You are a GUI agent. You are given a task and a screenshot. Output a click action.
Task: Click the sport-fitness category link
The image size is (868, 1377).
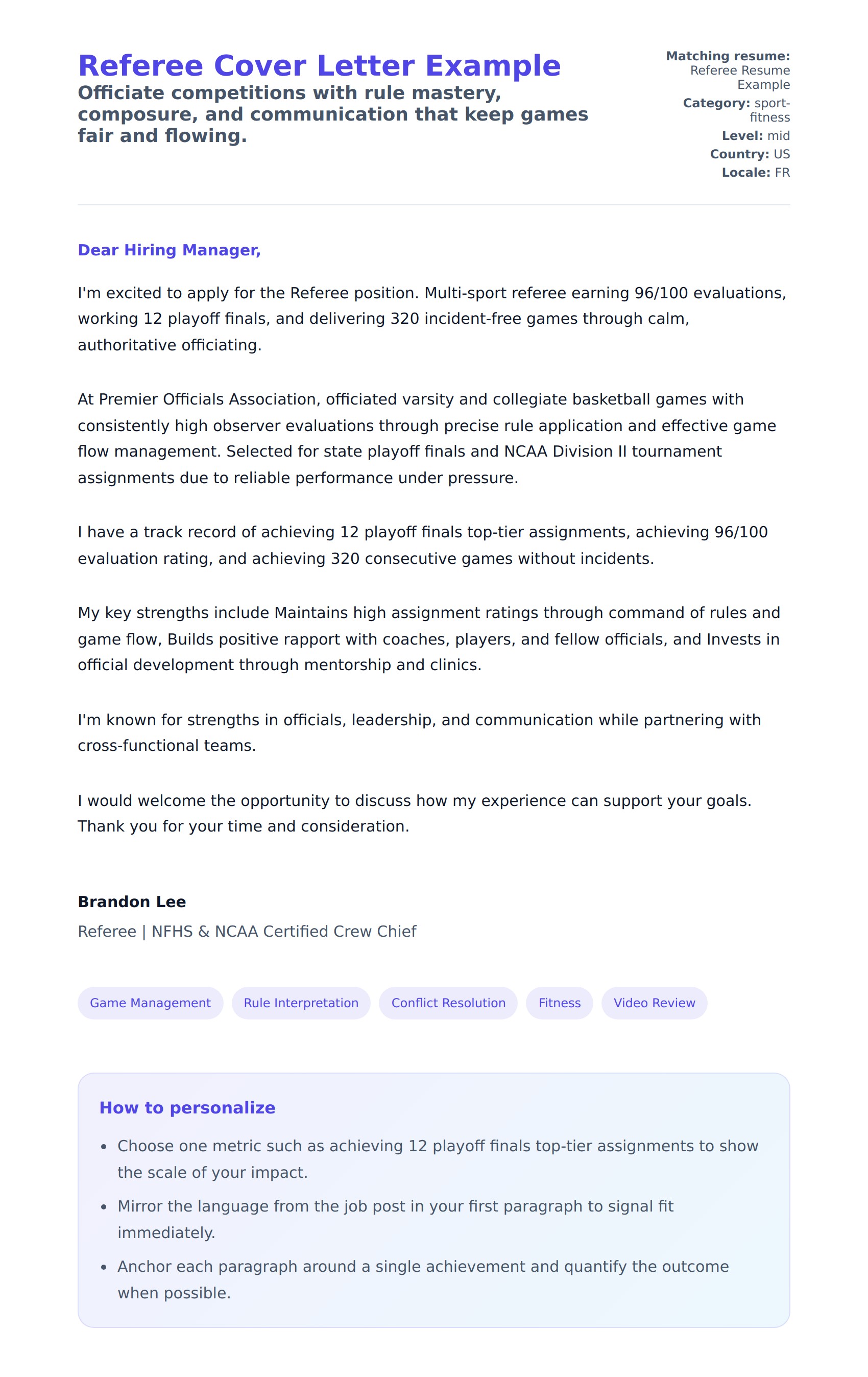(x=771, y=110)
